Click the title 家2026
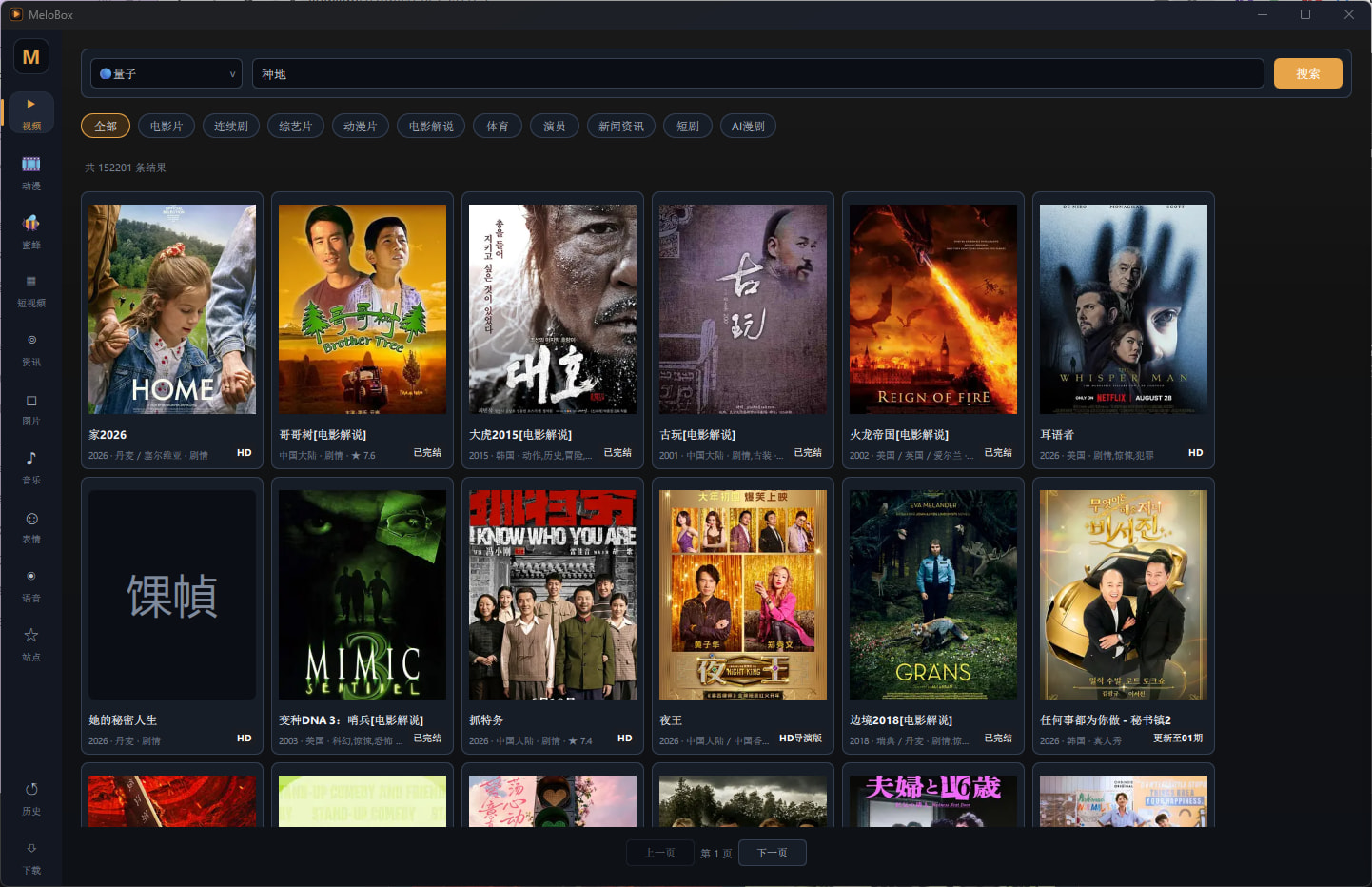 click(108, 435)
